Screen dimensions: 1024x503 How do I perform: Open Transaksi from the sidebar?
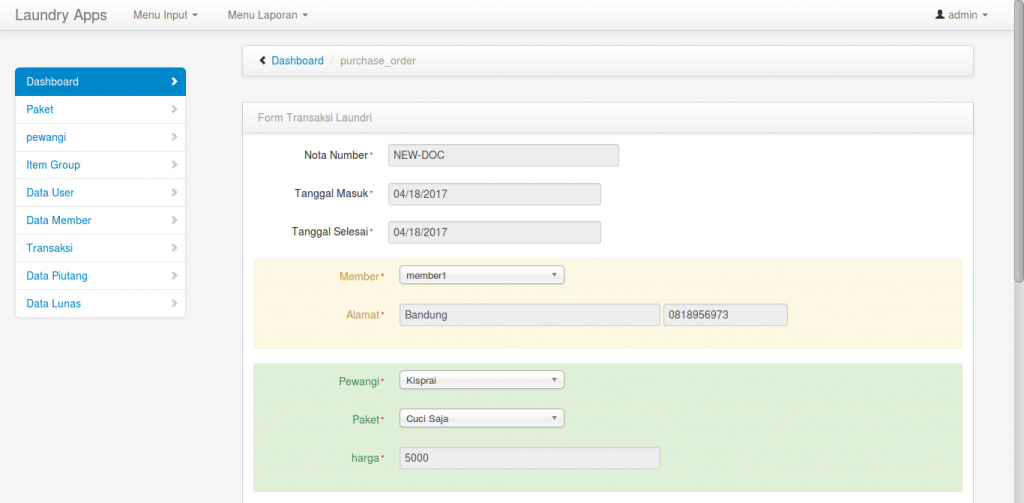[101, 248]
